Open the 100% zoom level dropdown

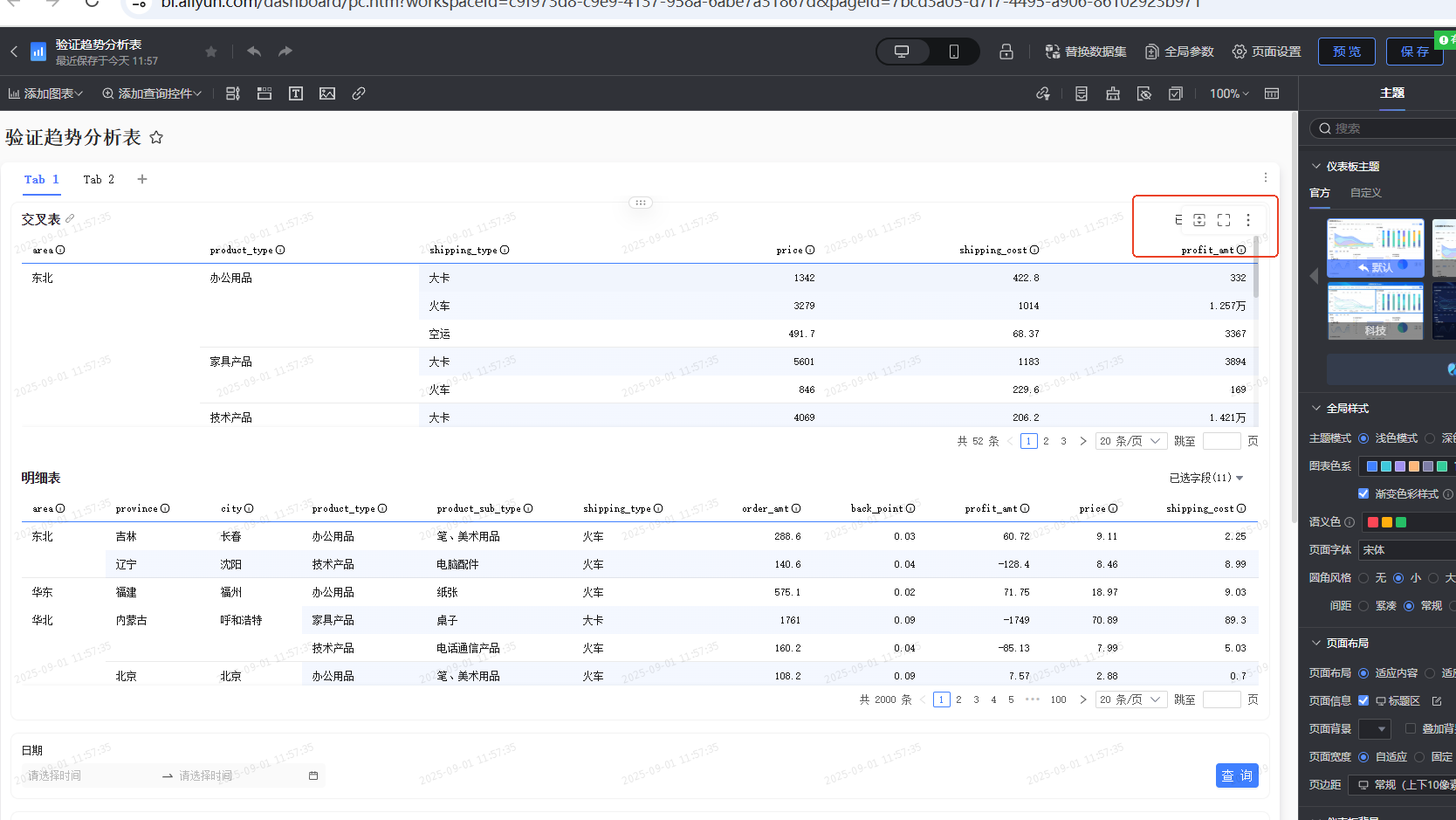pos(1229,93)
